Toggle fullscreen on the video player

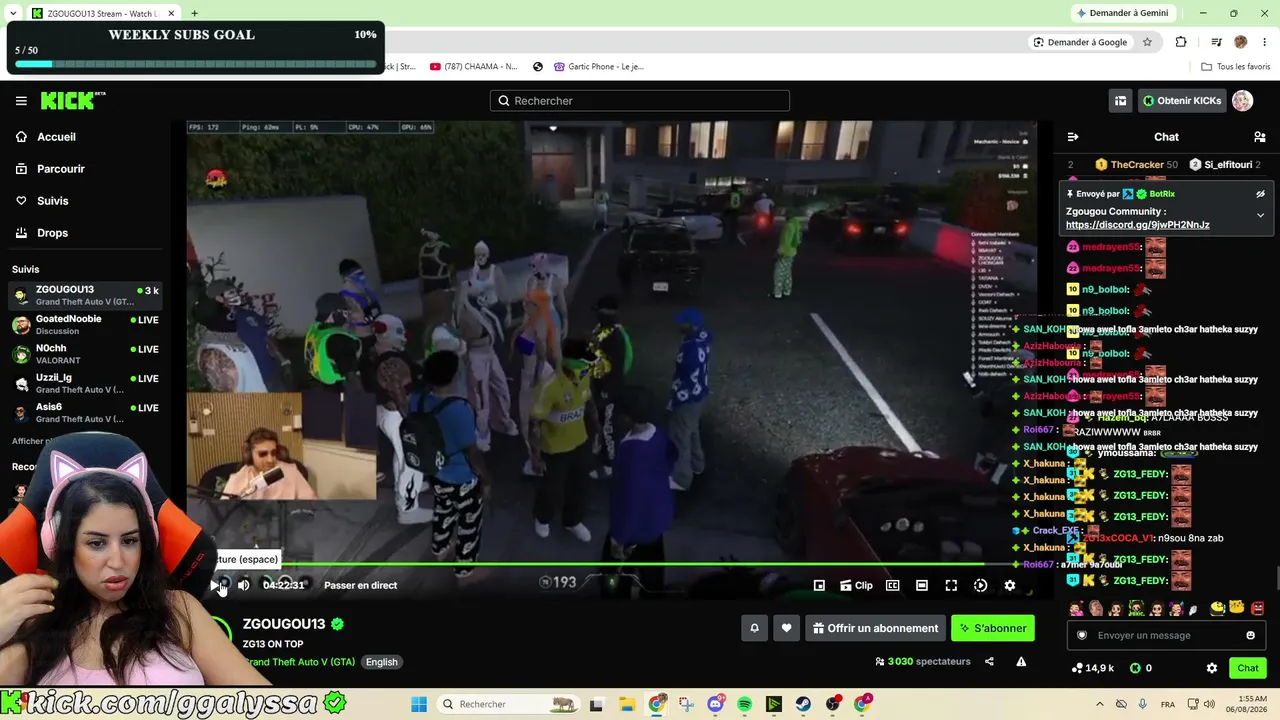click(951, 586)
